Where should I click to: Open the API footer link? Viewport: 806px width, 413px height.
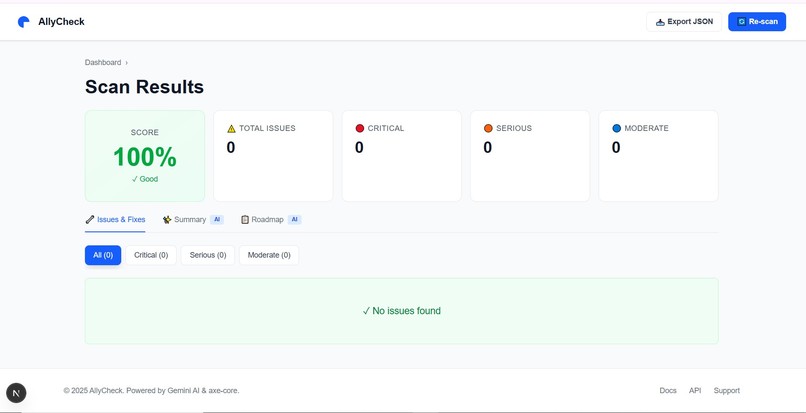pos(695,390)
